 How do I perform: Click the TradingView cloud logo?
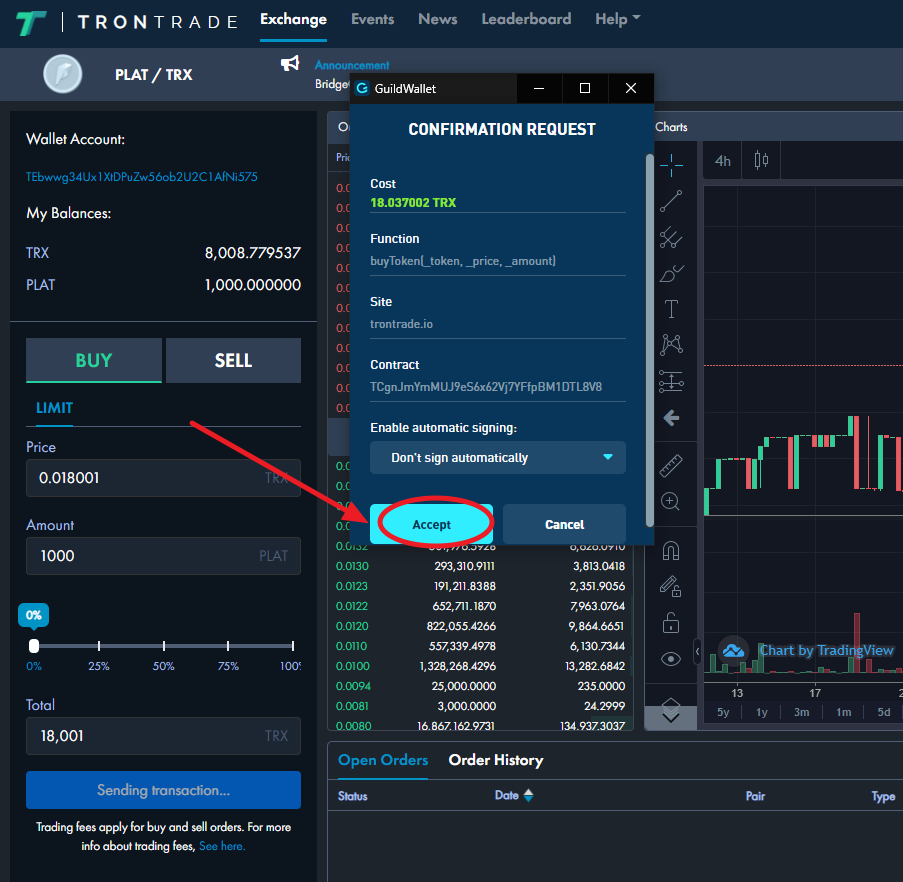[733, 651]
